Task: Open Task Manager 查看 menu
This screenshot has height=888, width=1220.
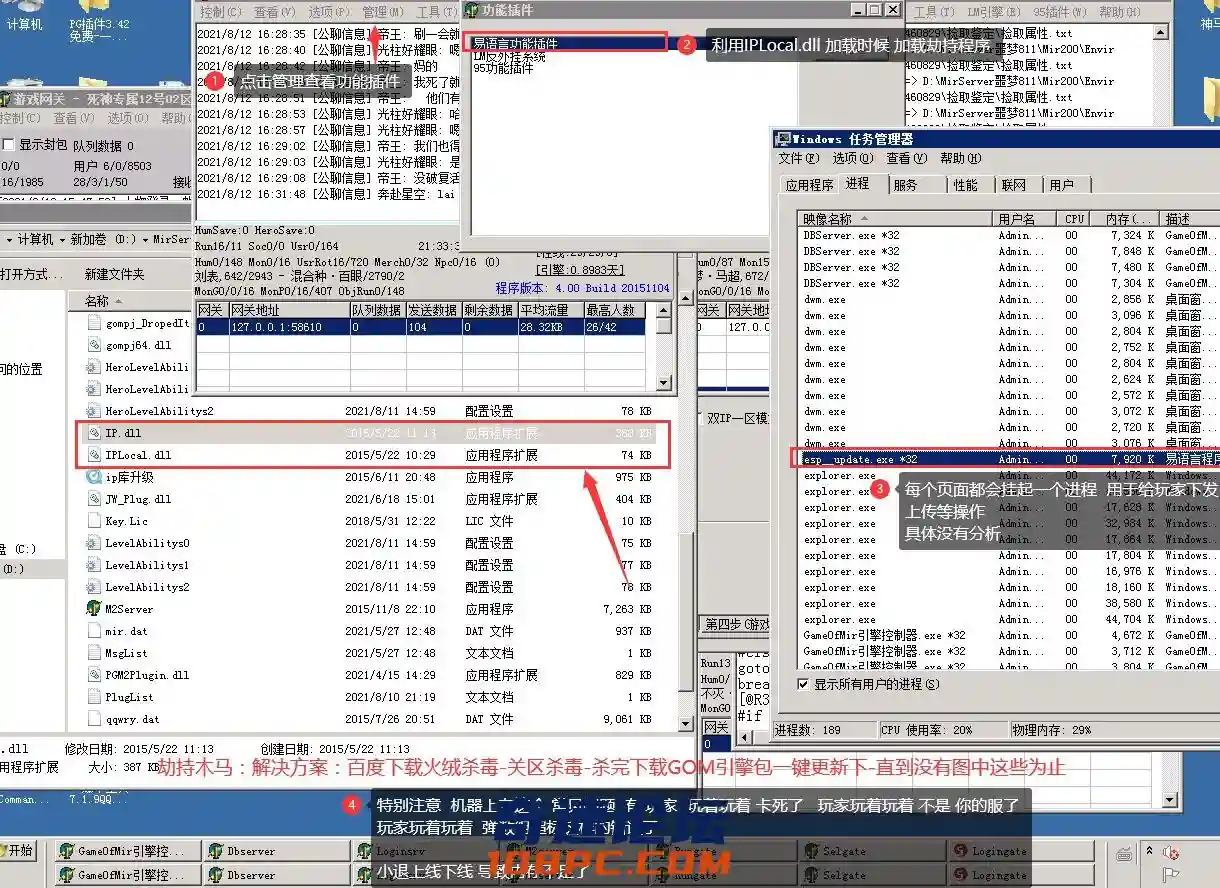Action: (905, 158)
